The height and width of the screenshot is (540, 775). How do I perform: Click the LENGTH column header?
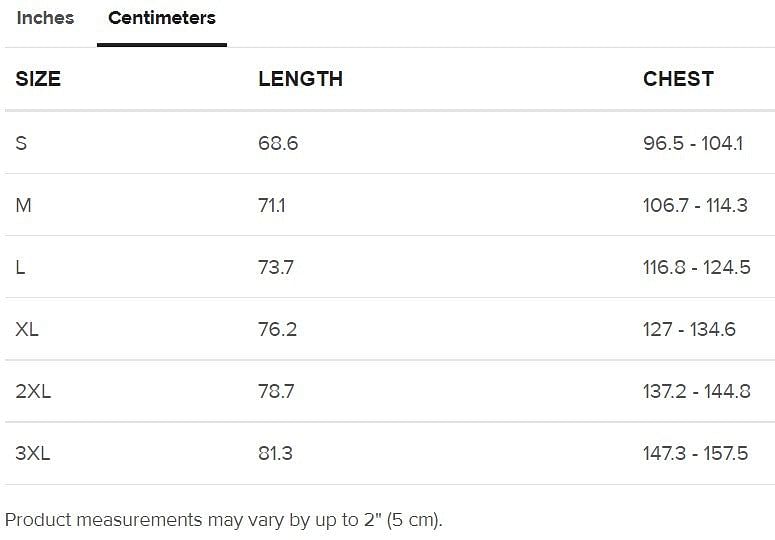point(300,79)
